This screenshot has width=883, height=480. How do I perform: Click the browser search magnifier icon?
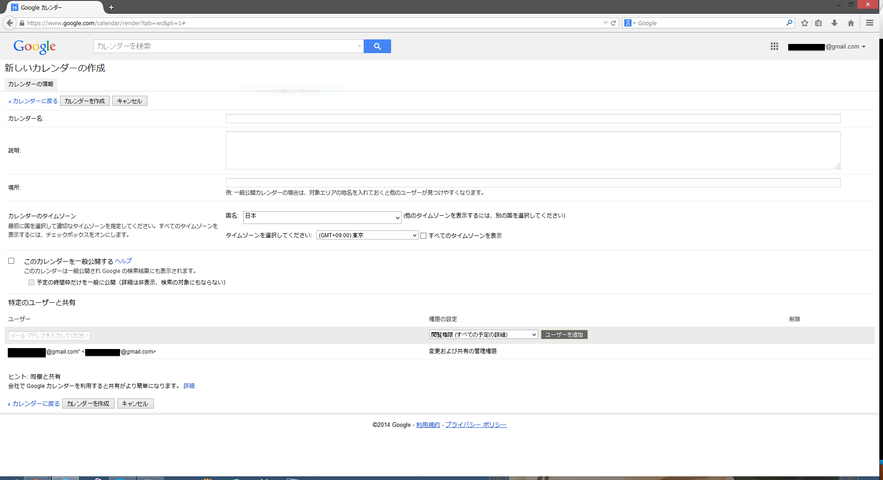(789, 23)
